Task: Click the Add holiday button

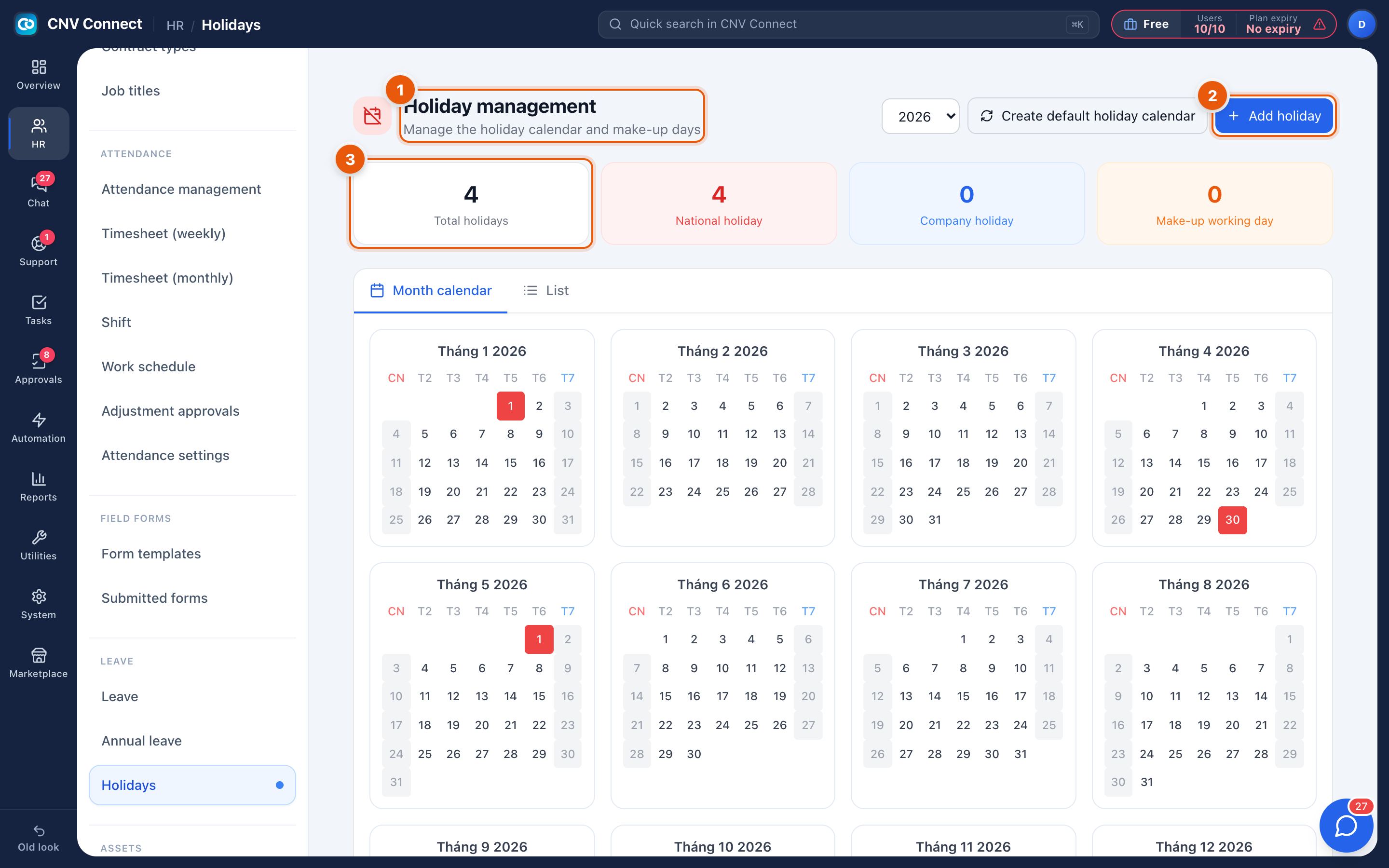Action: [x=1274, y=116]
